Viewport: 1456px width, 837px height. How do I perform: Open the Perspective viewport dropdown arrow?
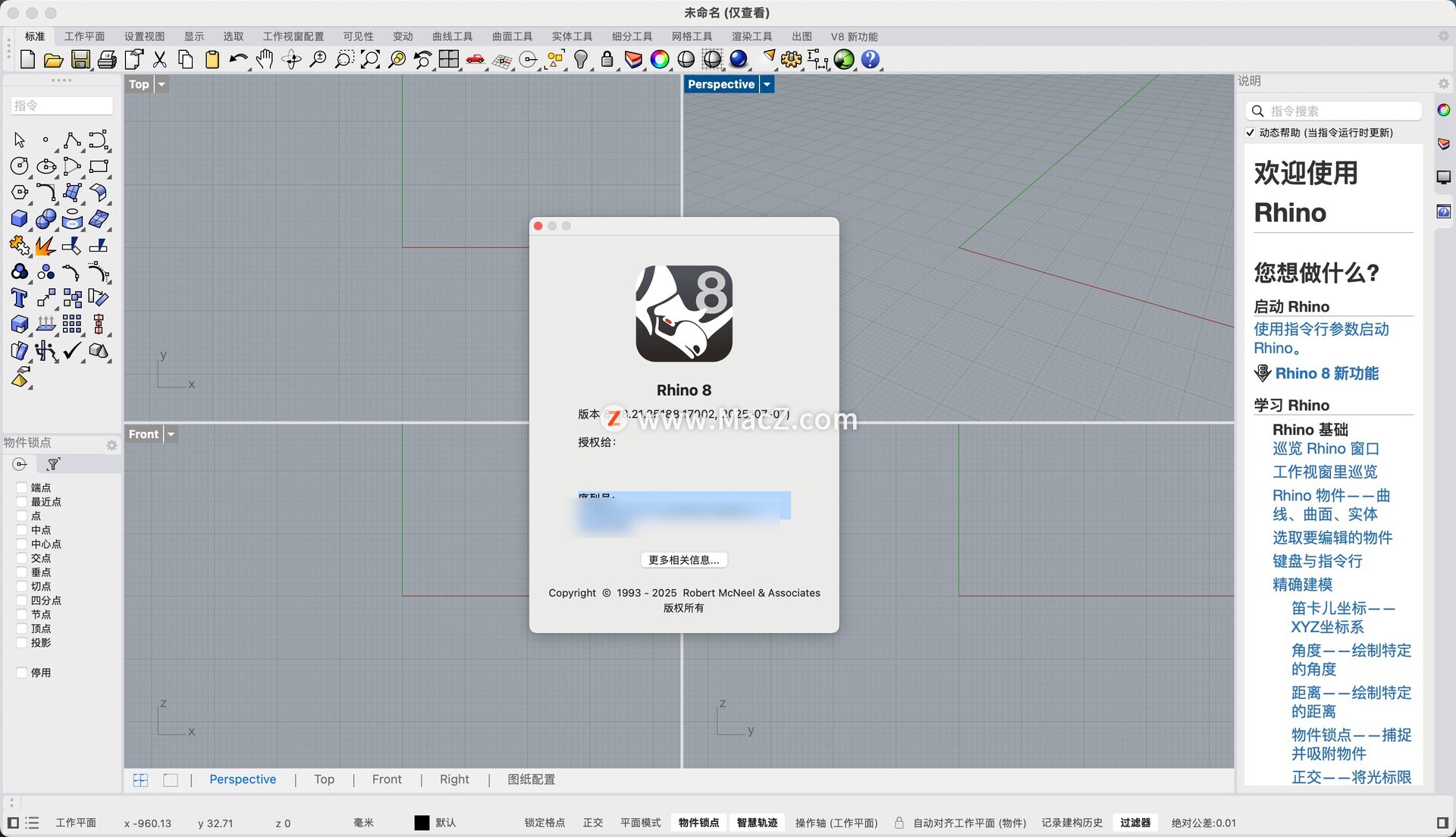[x=767, y=84]
